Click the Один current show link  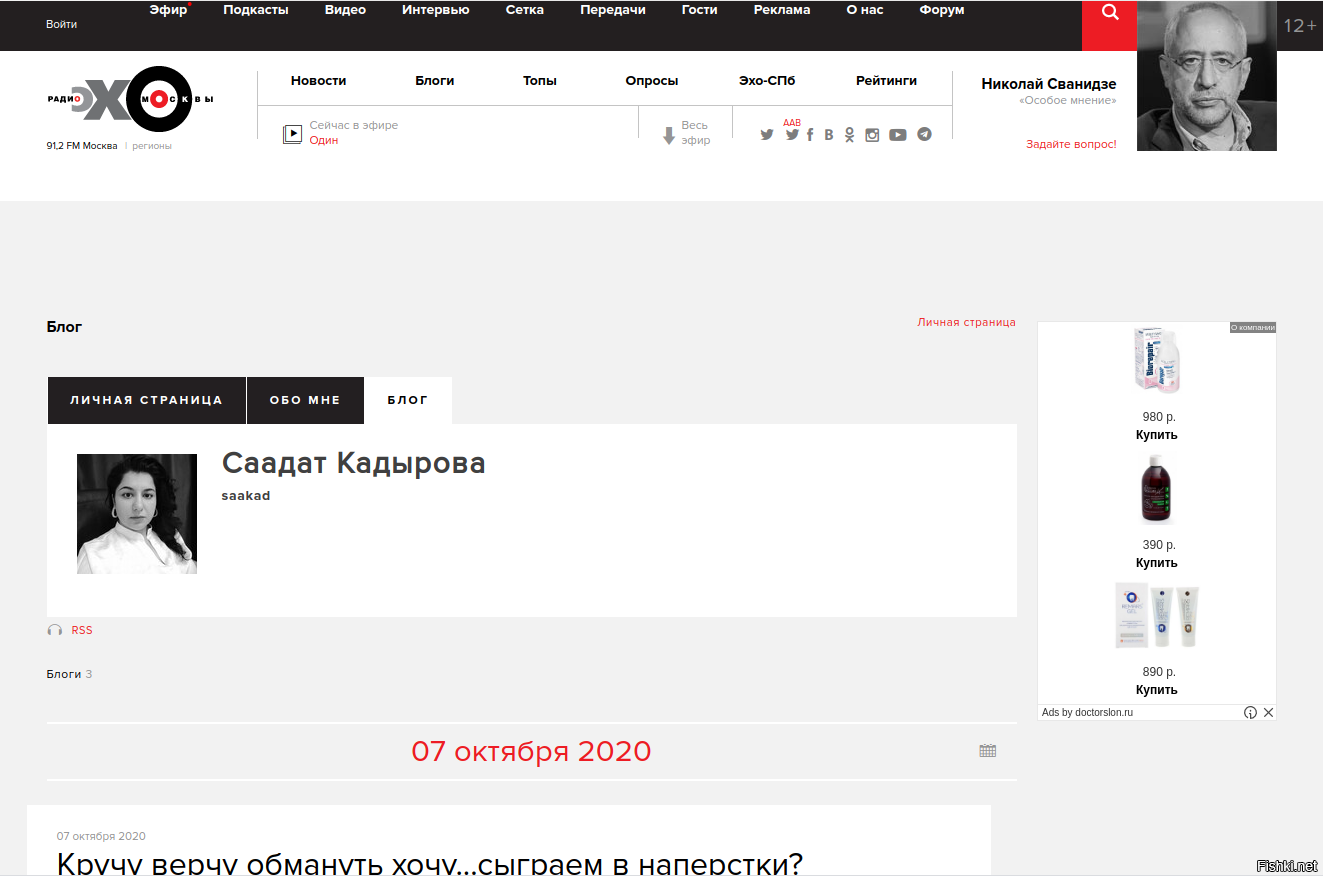coord(324,140)
